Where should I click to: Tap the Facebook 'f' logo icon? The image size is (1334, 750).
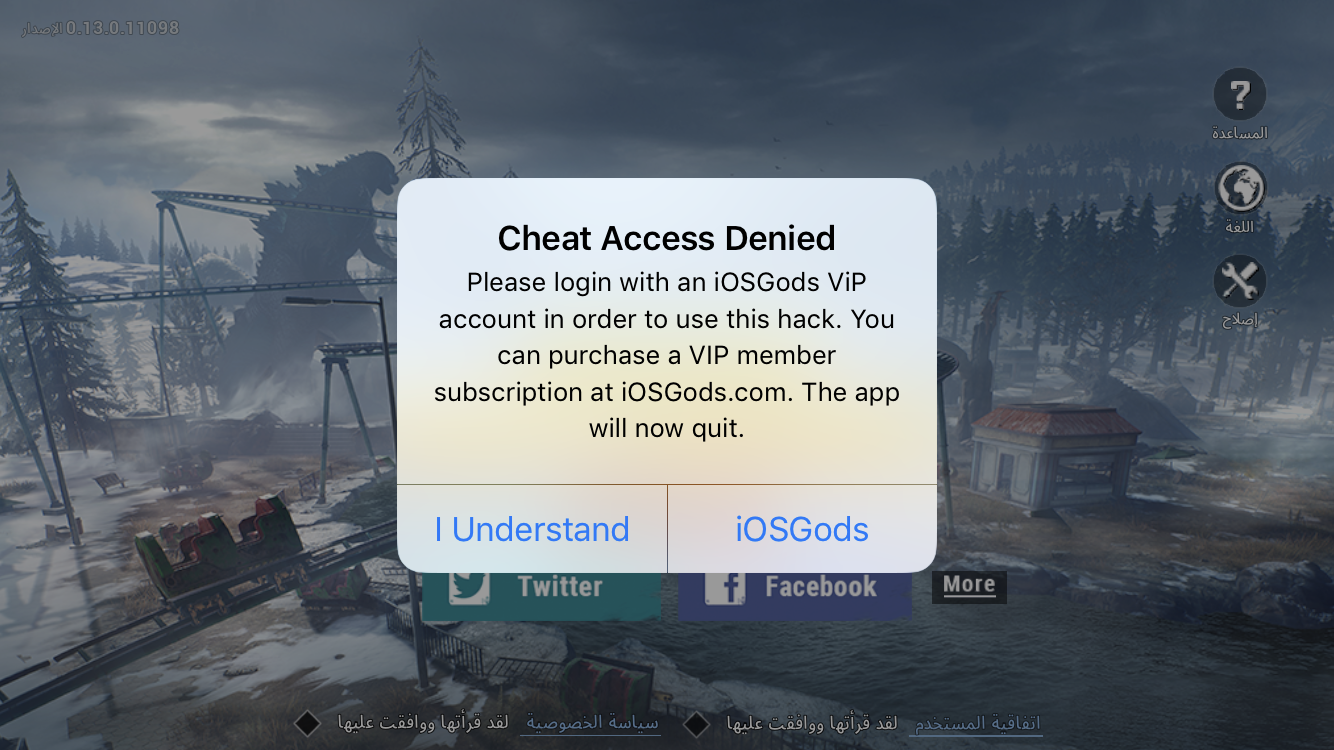[x=725, y=586]
